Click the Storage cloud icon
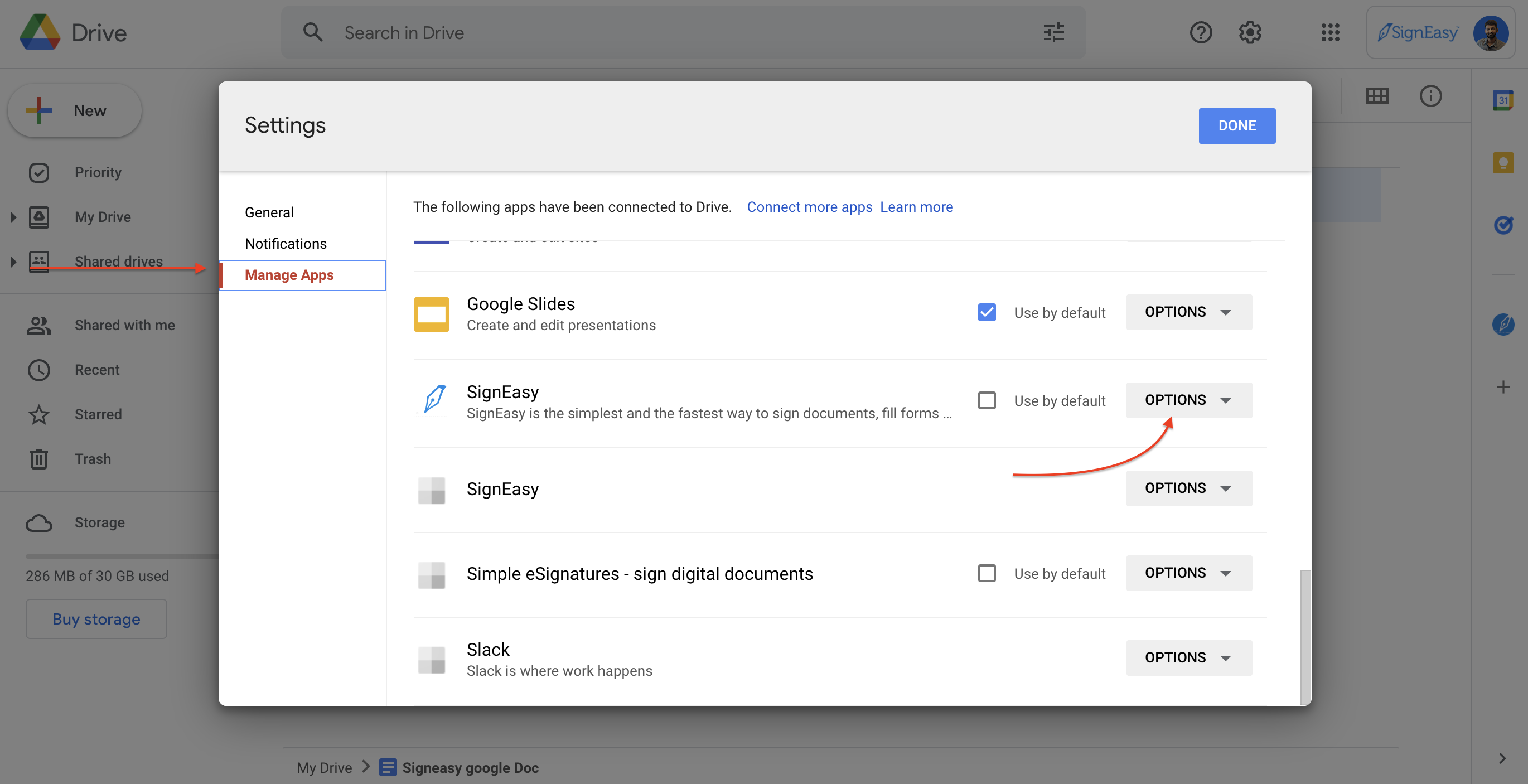Screen dimensions: 1528x784 click(39, 522)
